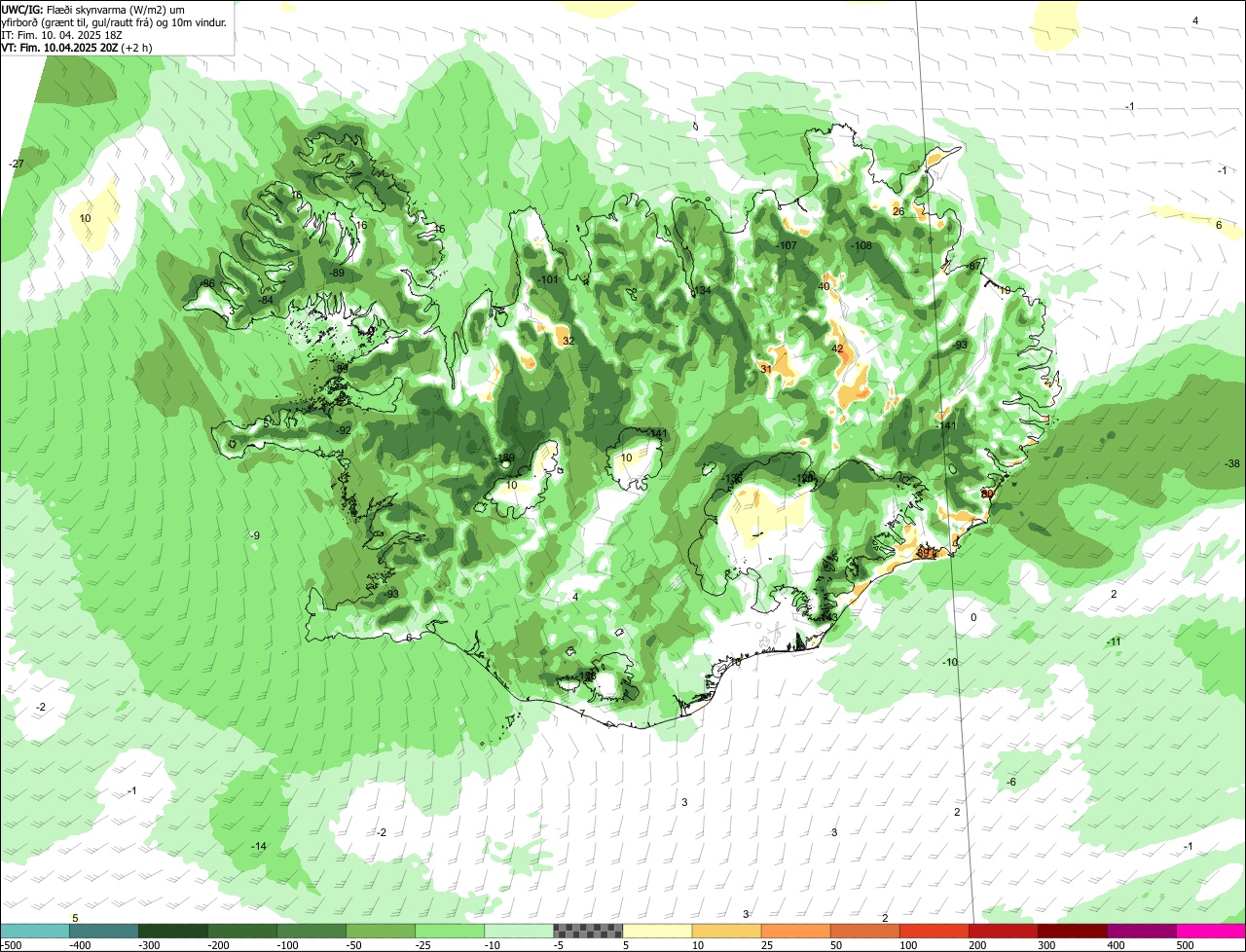
Task: Click the -500 legend label
Action: [11, 945]
